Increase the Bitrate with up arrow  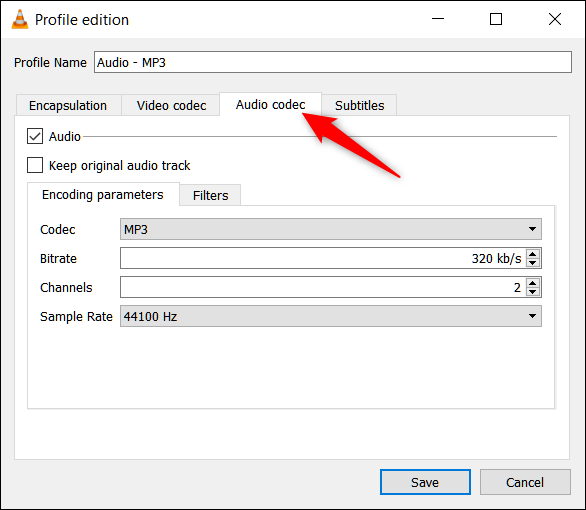coord(533,254)
